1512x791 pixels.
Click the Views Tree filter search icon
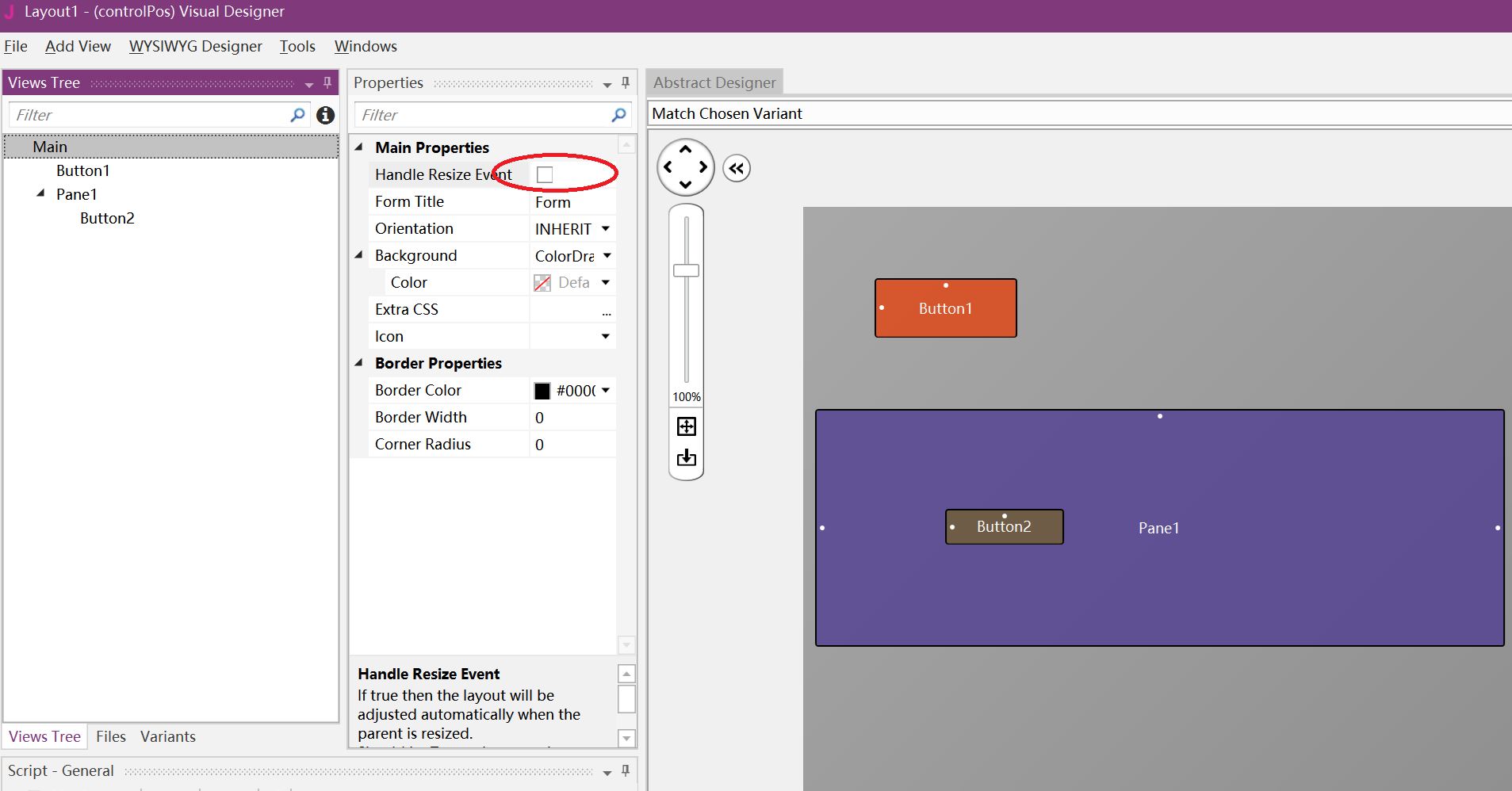[x=297, y=115]
